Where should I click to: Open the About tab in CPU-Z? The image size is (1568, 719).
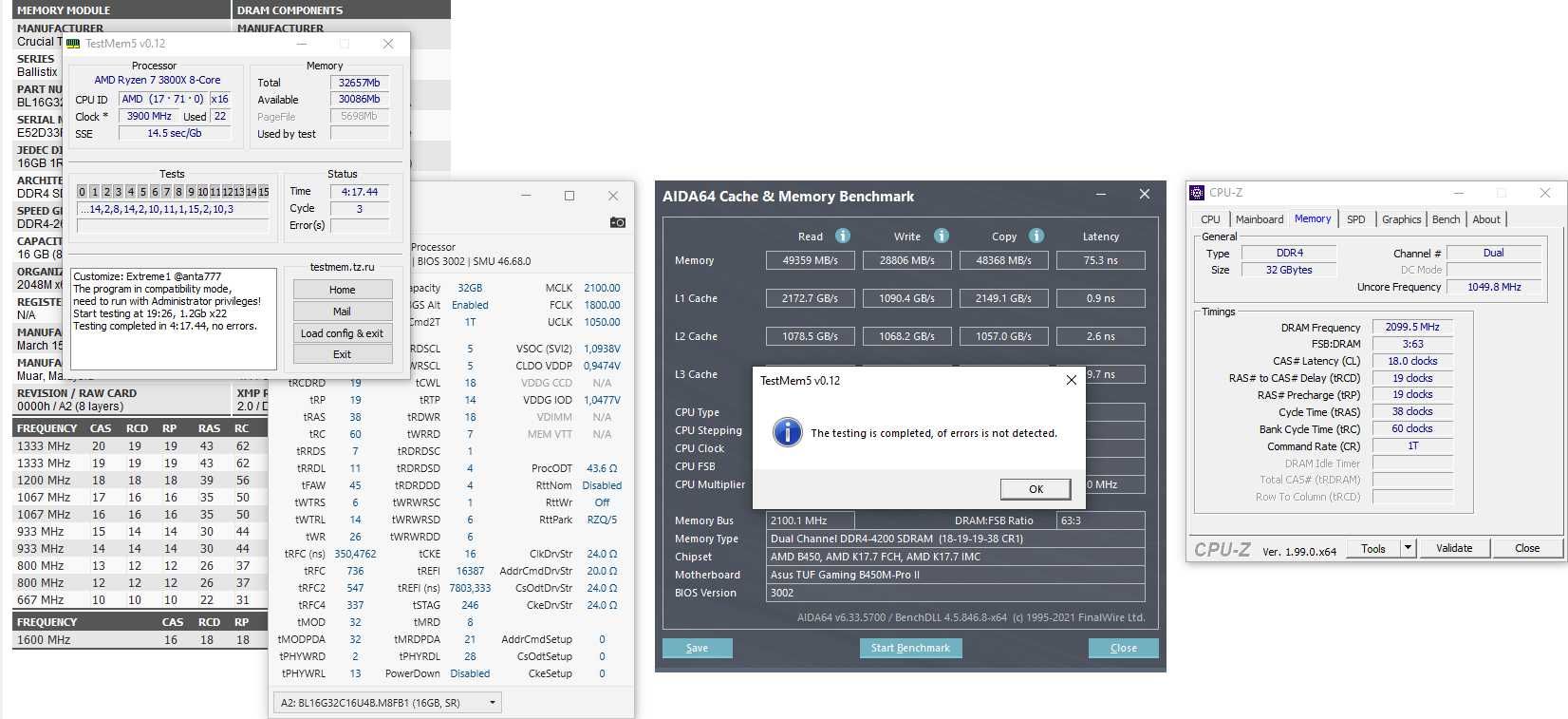(1486, 219)
